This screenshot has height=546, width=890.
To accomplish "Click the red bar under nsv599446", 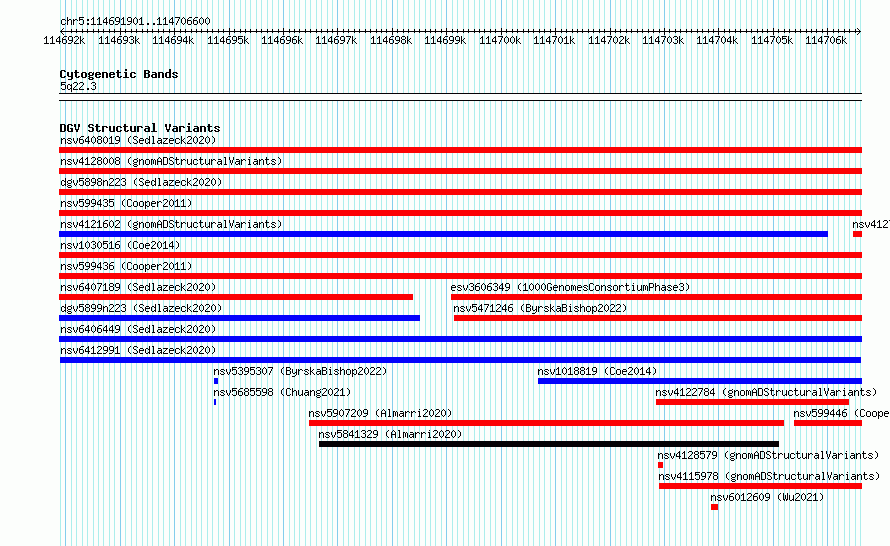I will [828, 423].
